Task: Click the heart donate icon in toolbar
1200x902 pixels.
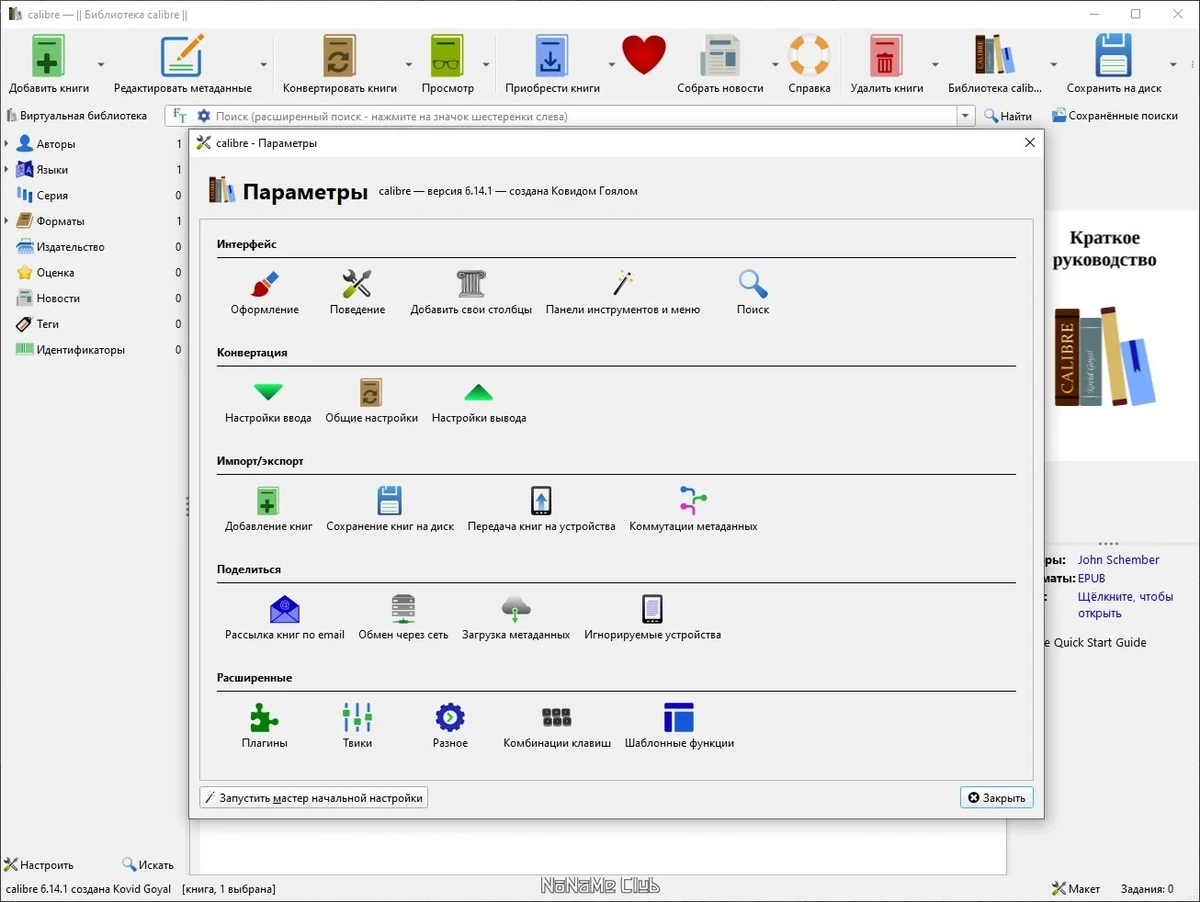Action: pyautogui.click(x=644, y=55)
